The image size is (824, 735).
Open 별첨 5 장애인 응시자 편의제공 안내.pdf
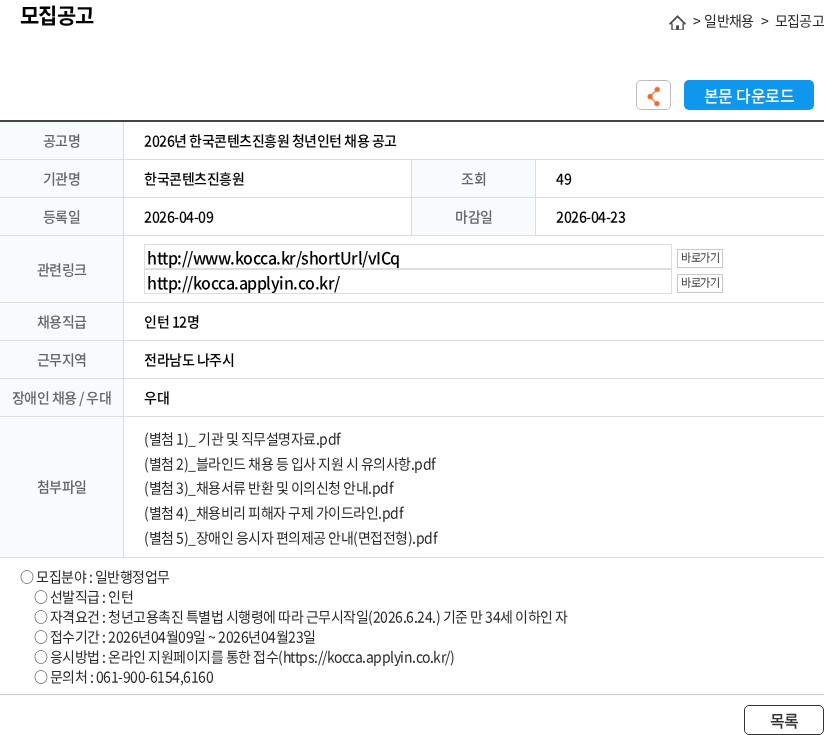click(291, 539)
